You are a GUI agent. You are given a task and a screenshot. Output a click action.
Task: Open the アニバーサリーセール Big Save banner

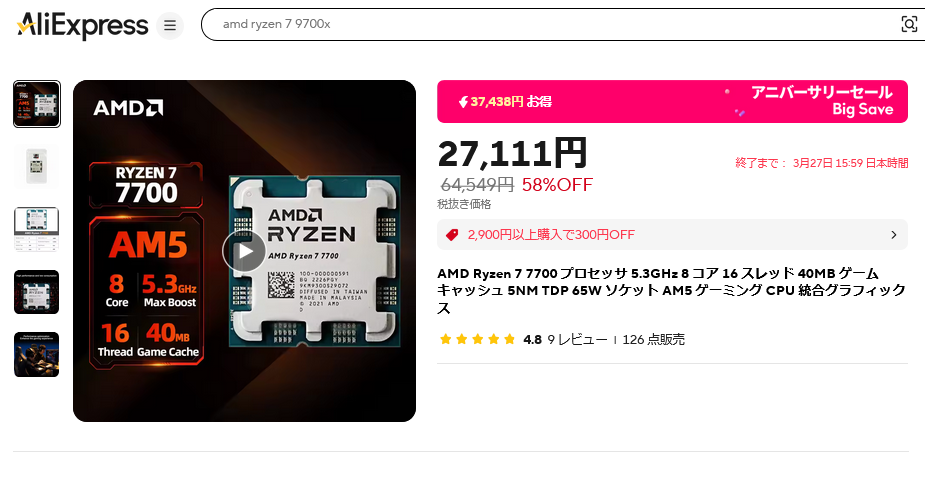[x=673, y=102]
